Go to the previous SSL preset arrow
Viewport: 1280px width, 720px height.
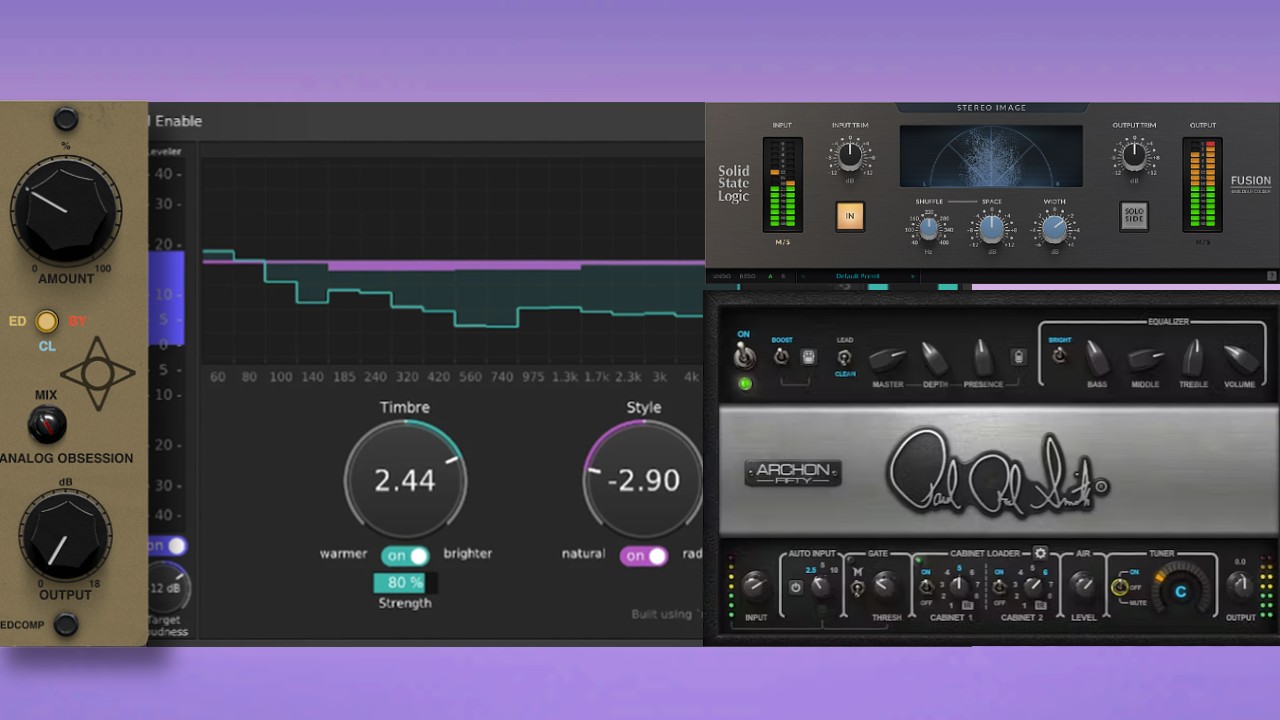pyautogui.click(x=803, y=276)
